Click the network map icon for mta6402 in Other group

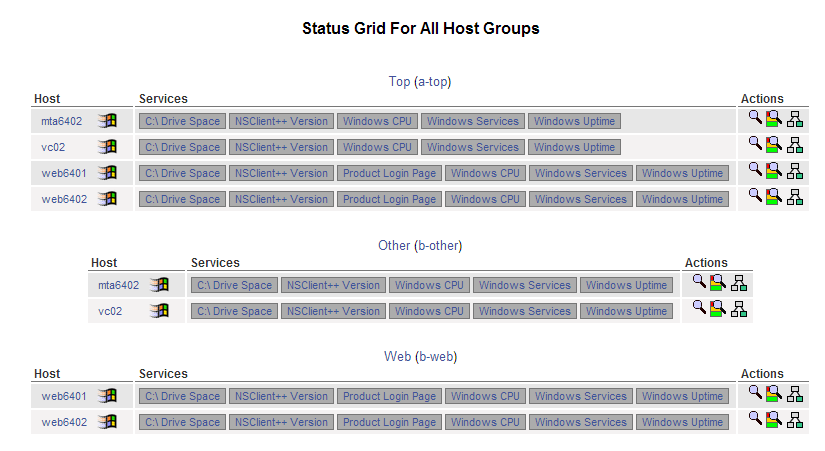pos(739,283)
